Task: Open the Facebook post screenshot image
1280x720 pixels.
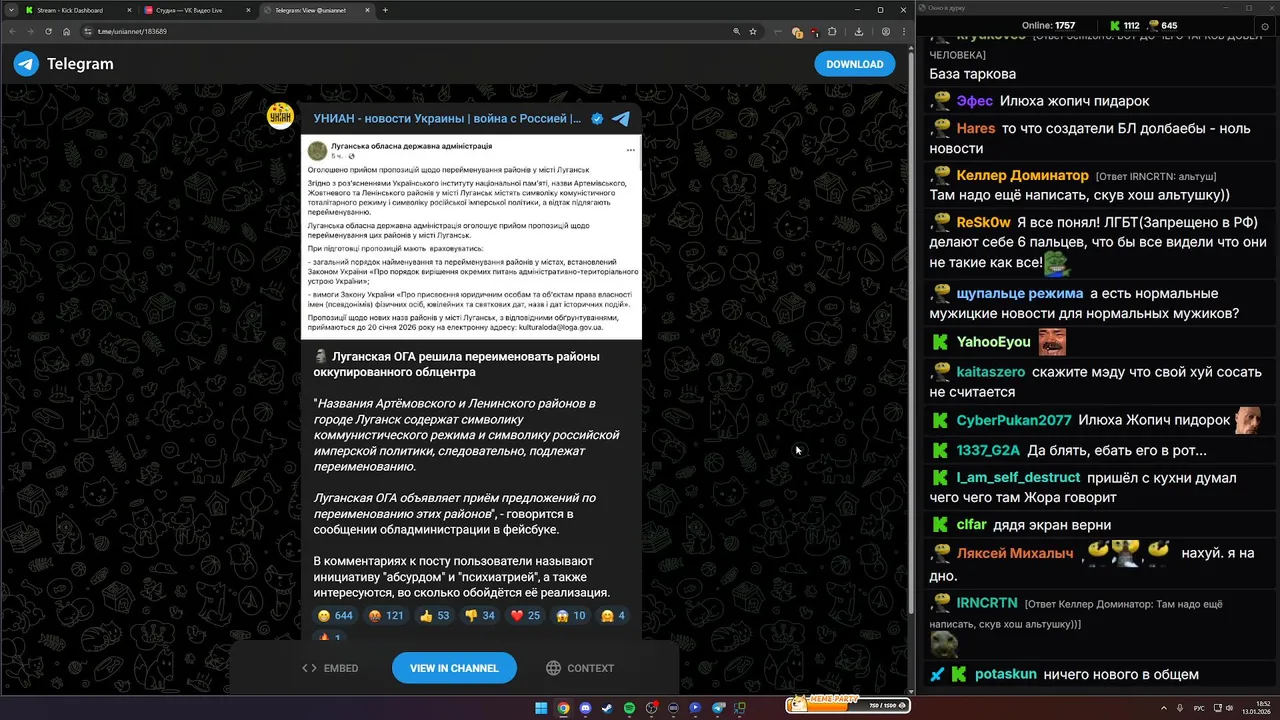Action: point(471,237)
